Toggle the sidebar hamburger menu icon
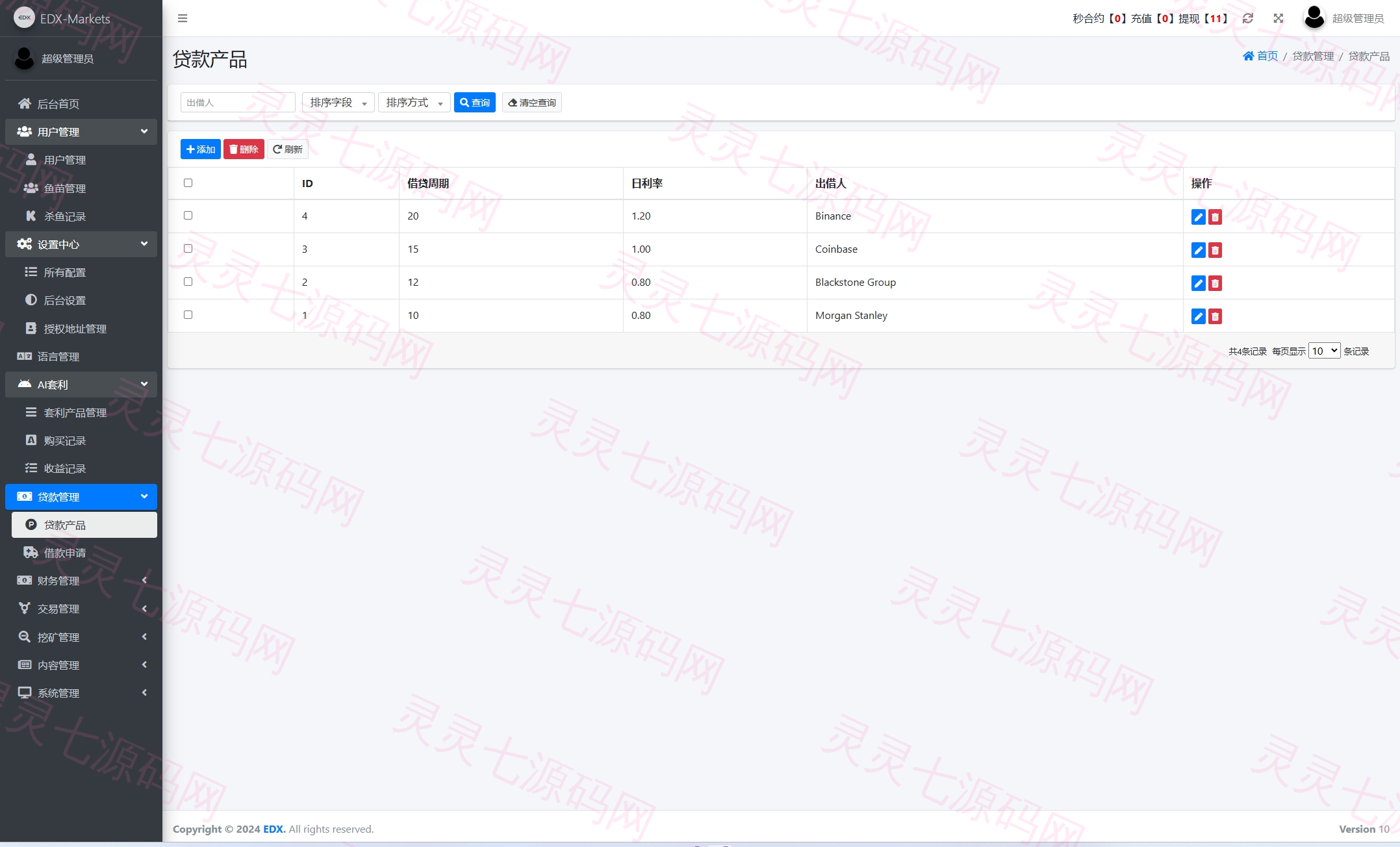Image resolution: width=1400 pixels, height=847 pixels. [x=183, y=18]
